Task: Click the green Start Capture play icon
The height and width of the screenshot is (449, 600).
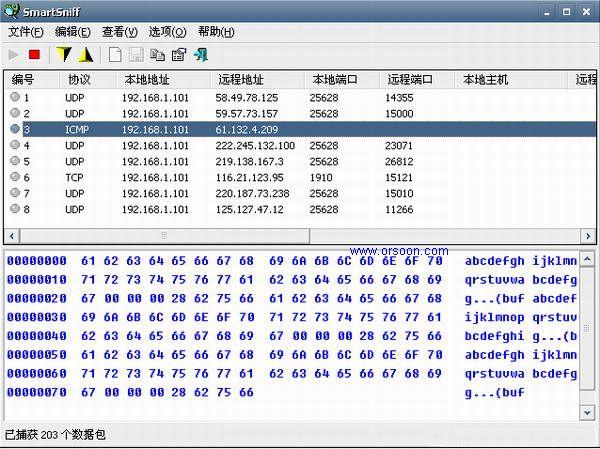Action: coord(13,55)
